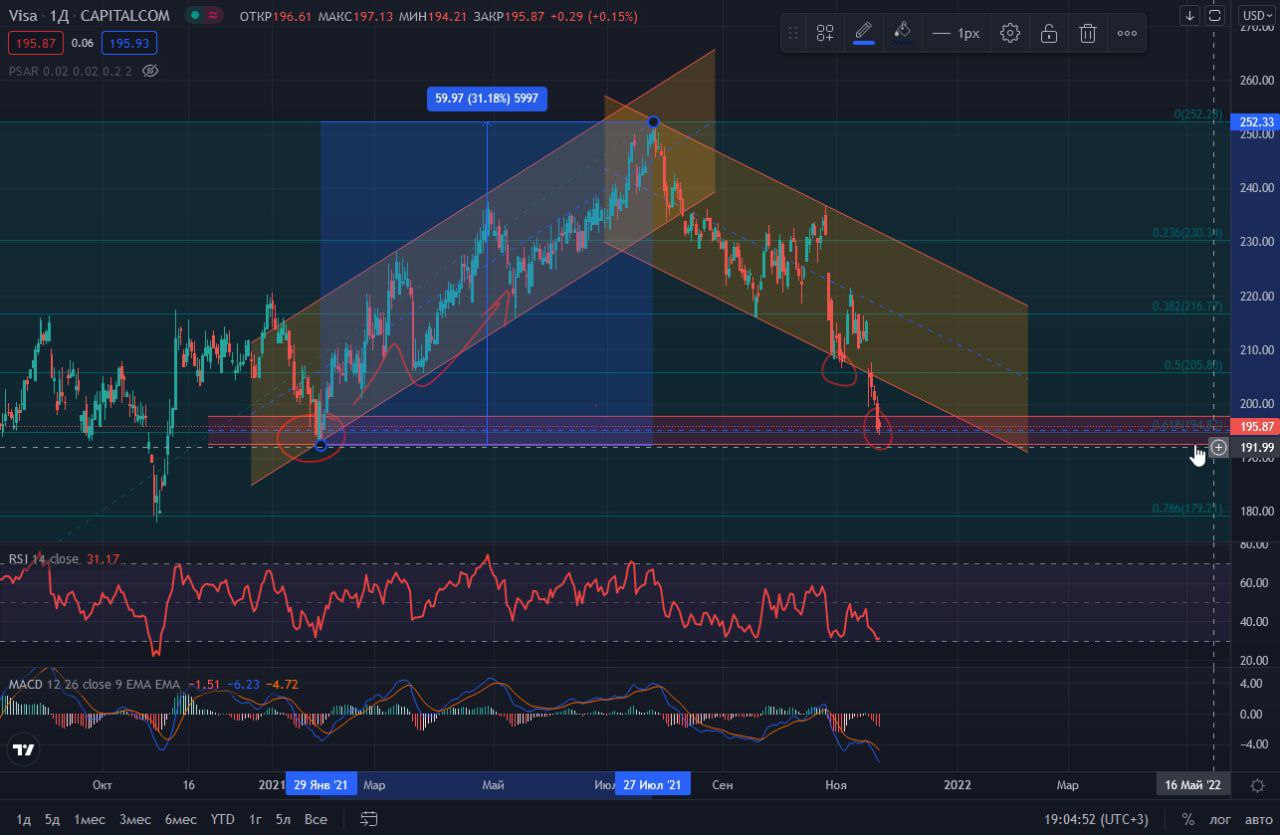This screenshot has height=835, width=1280.
Task: Click the market status indicator pill
Action: tap(205, 16)
